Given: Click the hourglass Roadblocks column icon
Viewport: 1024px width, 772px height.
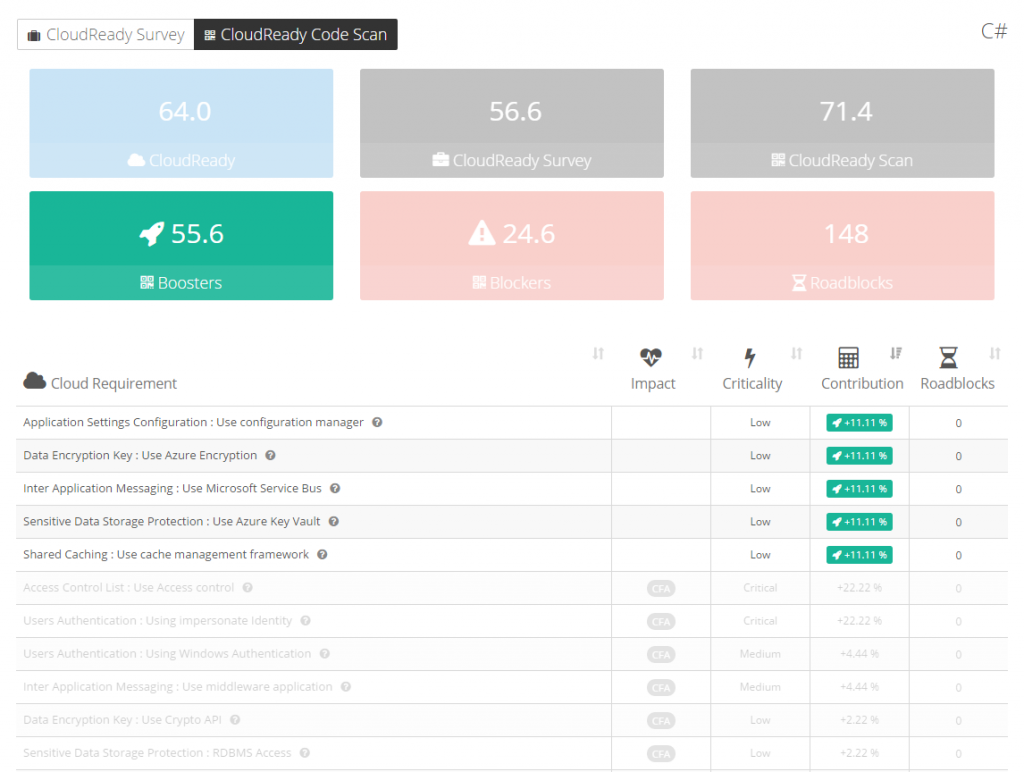Looking at the screenshot, I should tap(948, 358).
